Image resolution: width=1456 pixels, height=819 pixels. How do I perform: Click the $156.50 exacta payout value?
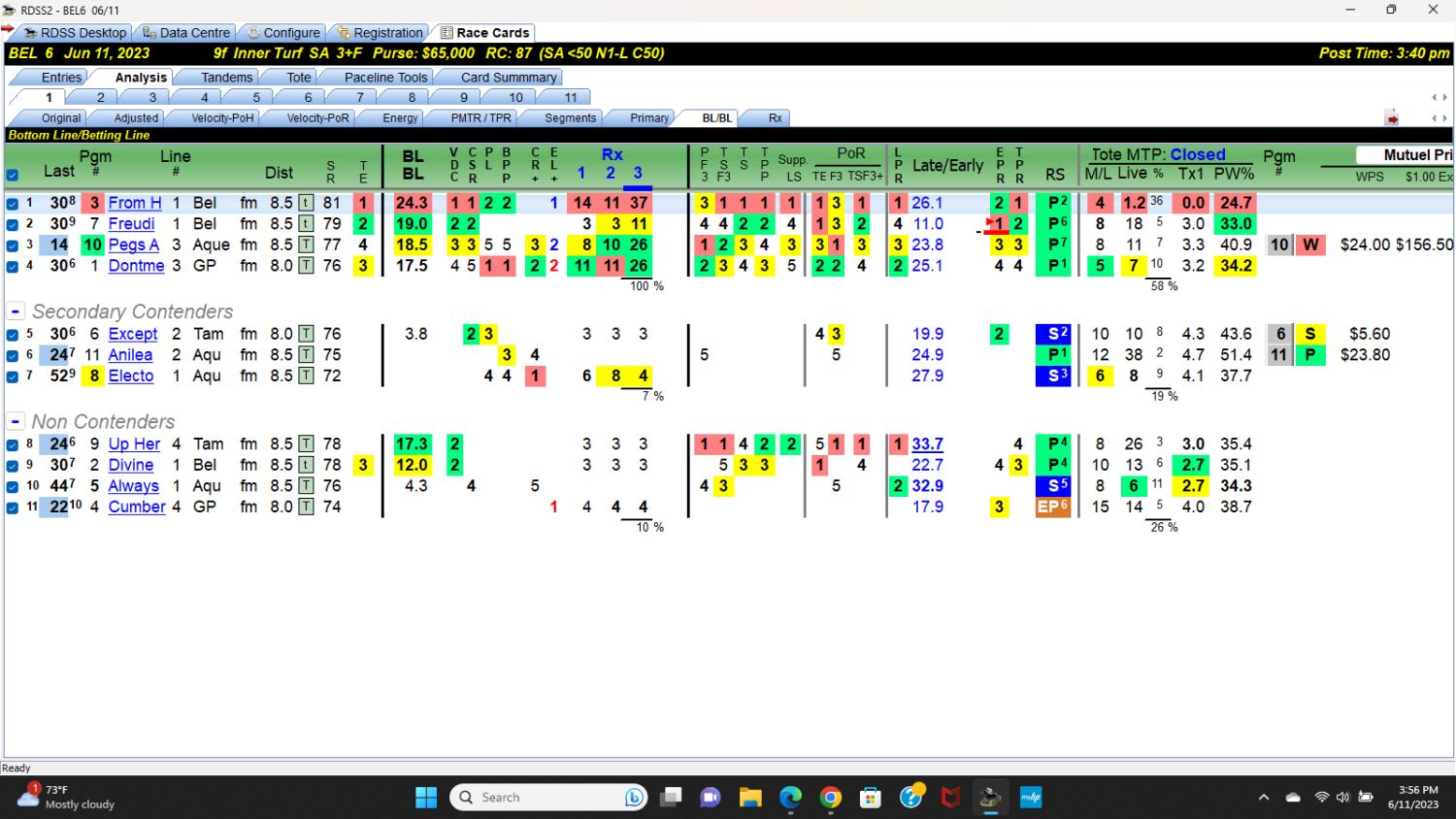click(1424, 246)
